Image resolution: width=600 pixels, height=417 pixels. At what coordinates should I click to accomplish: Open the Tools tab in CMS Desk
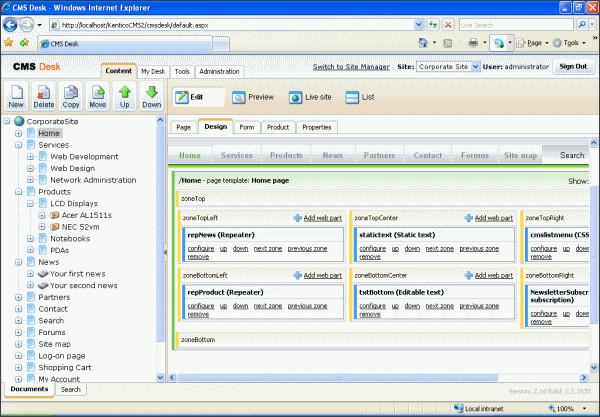[x=182, y=72]
